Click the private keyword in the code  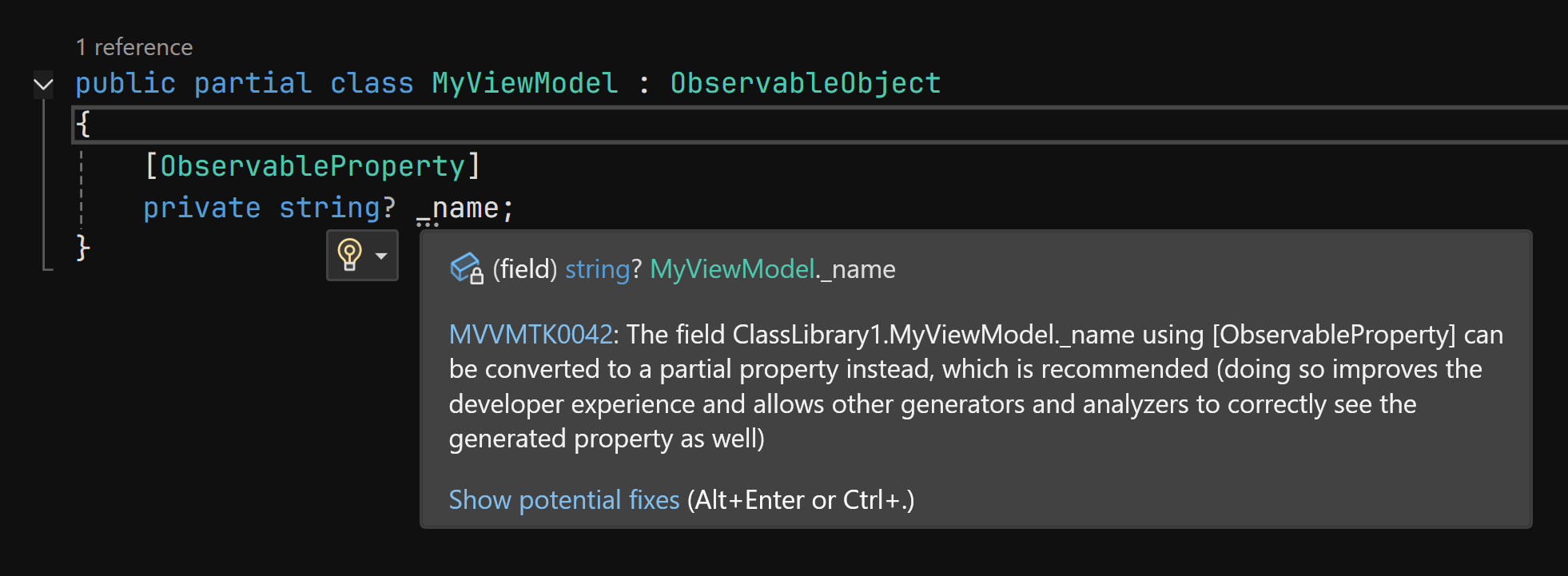[x=202, y=207]
